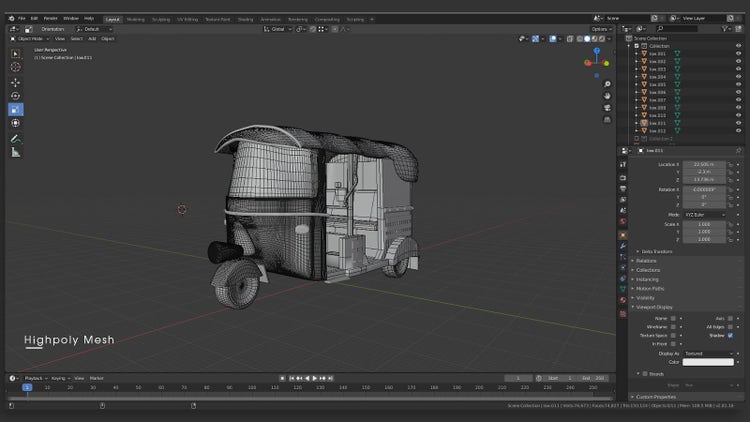The image size is (750, 422).
Task: Open the Render properties tab icon
Action: [x=623, y=178]
